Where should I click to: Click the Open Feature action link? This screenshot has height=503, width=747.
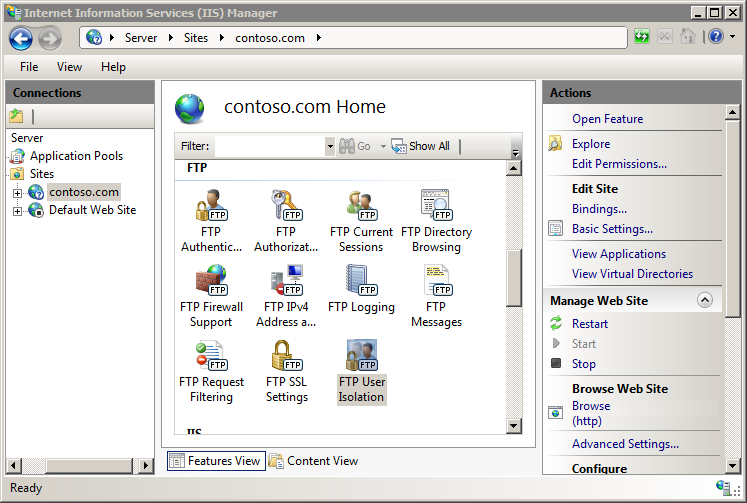tap(607, 119)
